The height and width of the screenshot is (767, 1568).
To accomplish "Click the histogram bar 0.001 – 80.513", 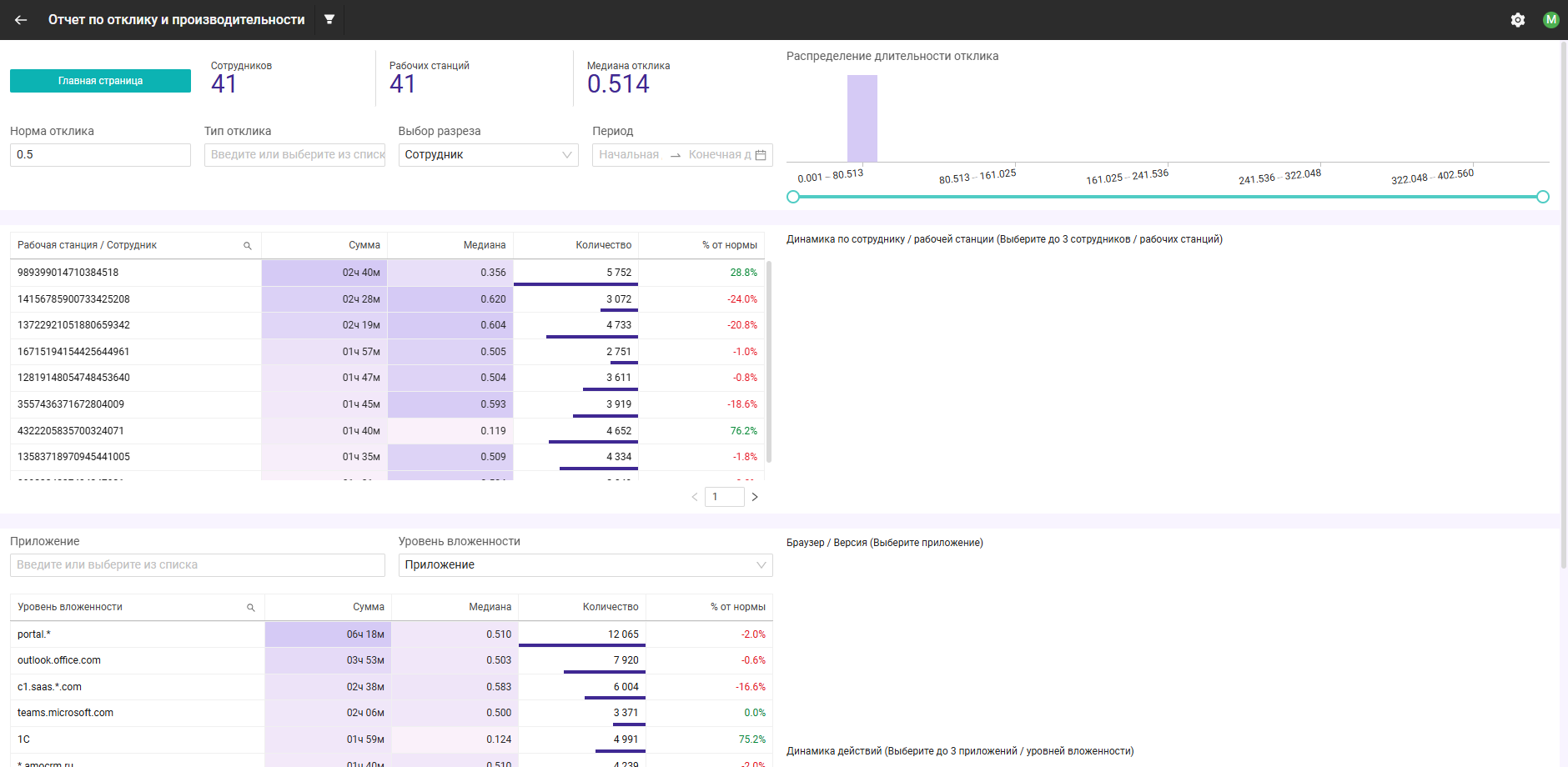I will (x=862, y=118).
